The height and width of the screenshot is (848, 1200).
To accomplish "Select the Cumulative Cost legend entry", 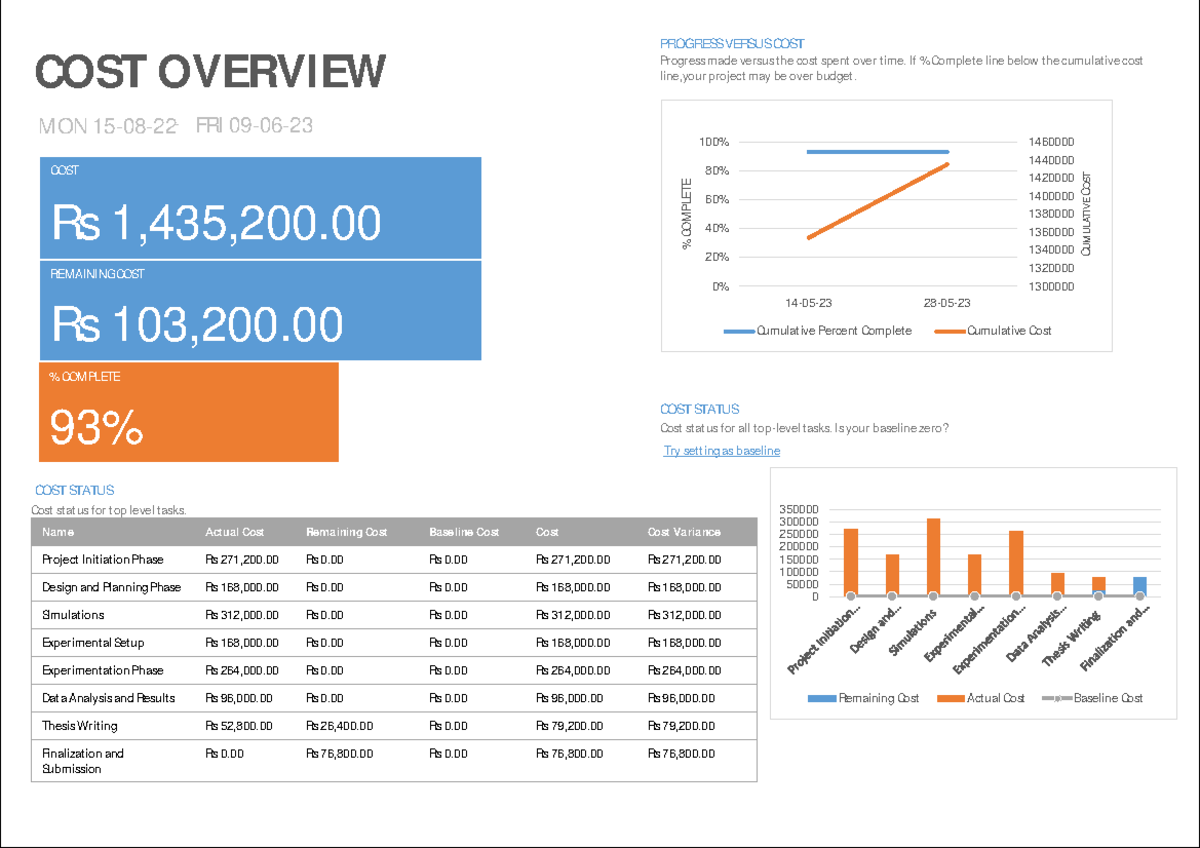I will 992,331.
